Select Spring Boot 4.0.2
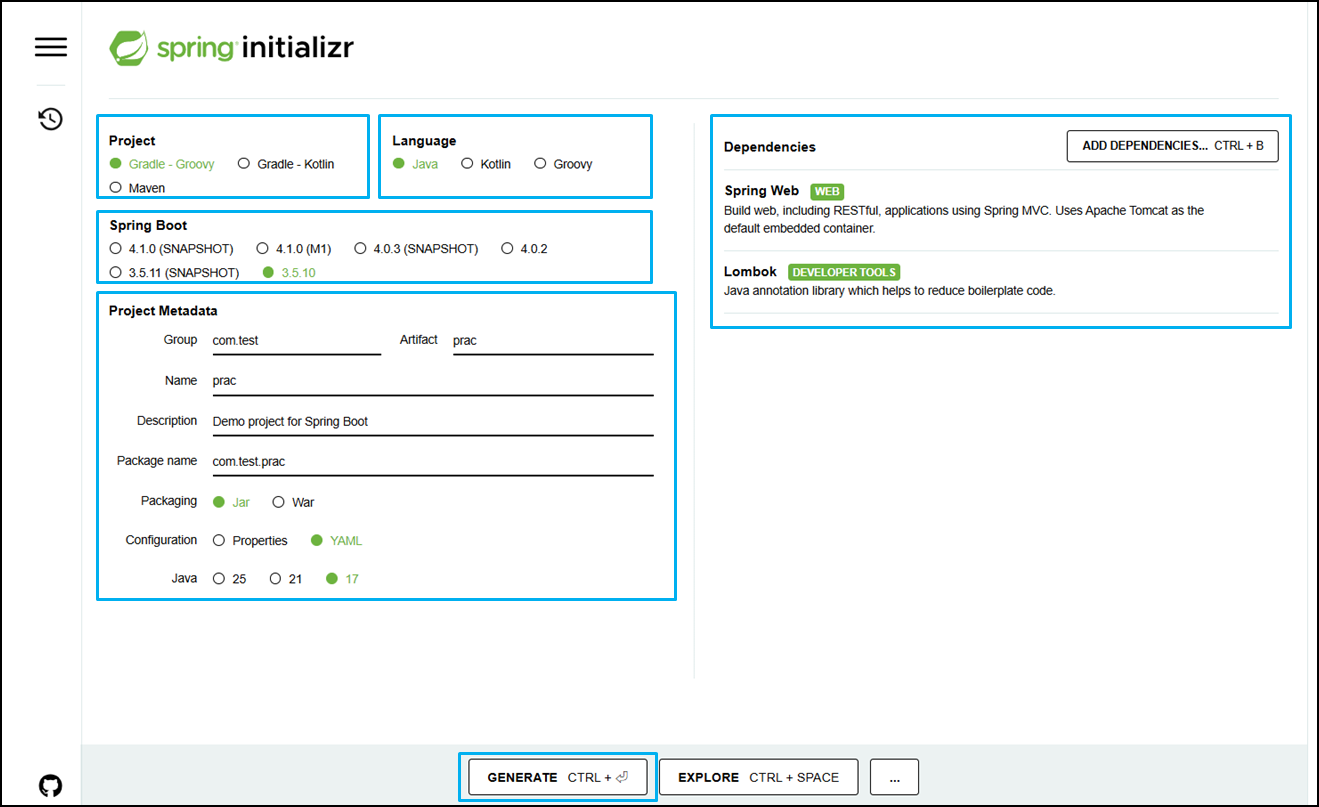The width and height of the screenshot is (1319, 807). (x=524, y=248)
